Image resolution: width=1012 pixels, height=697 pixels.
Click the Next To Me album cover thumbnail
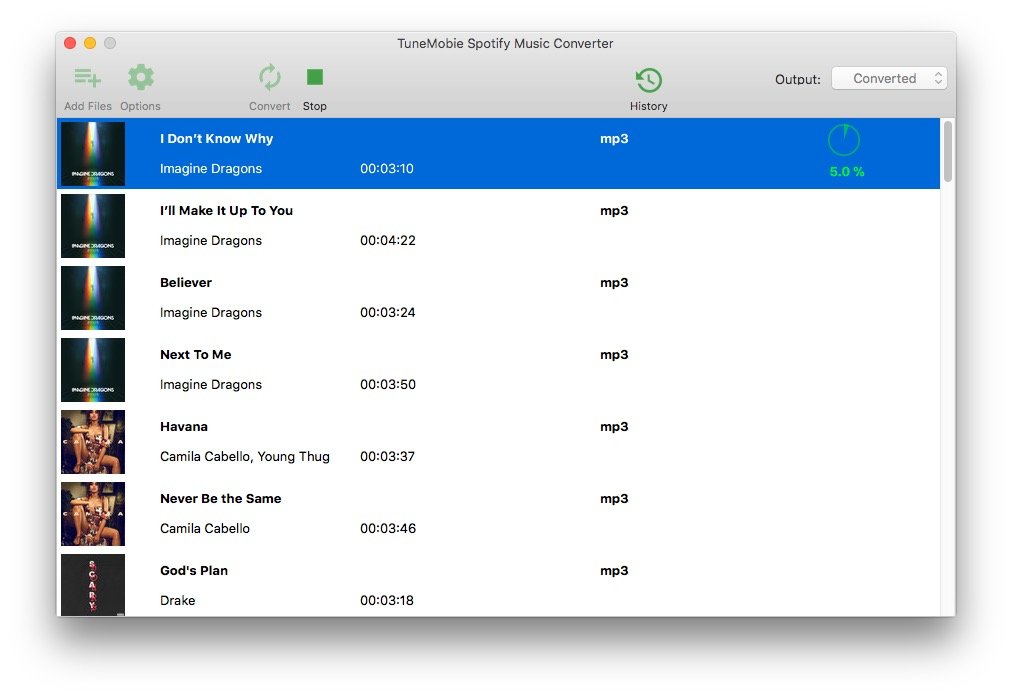pos(93,370)
